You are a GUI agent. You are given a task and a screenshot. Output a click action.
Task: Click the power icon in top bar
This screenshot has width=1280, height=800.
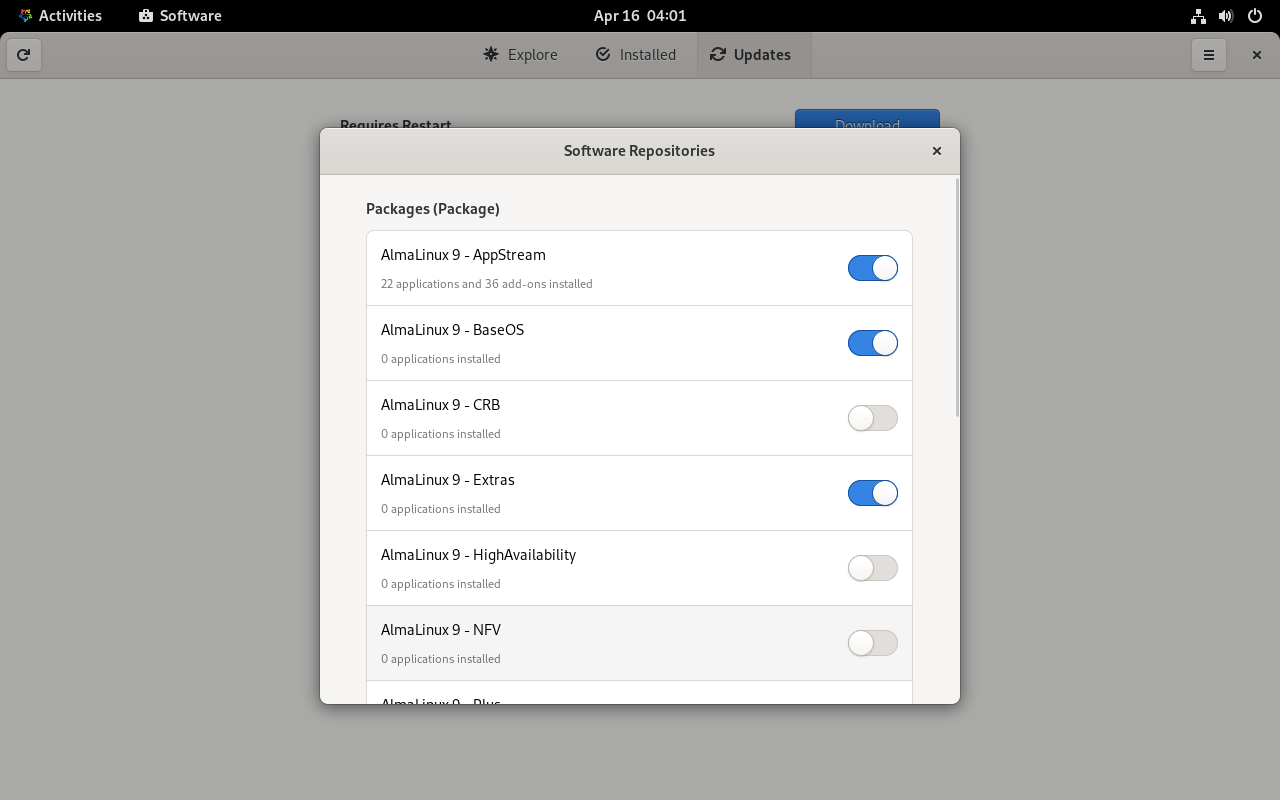point(1254,16)
